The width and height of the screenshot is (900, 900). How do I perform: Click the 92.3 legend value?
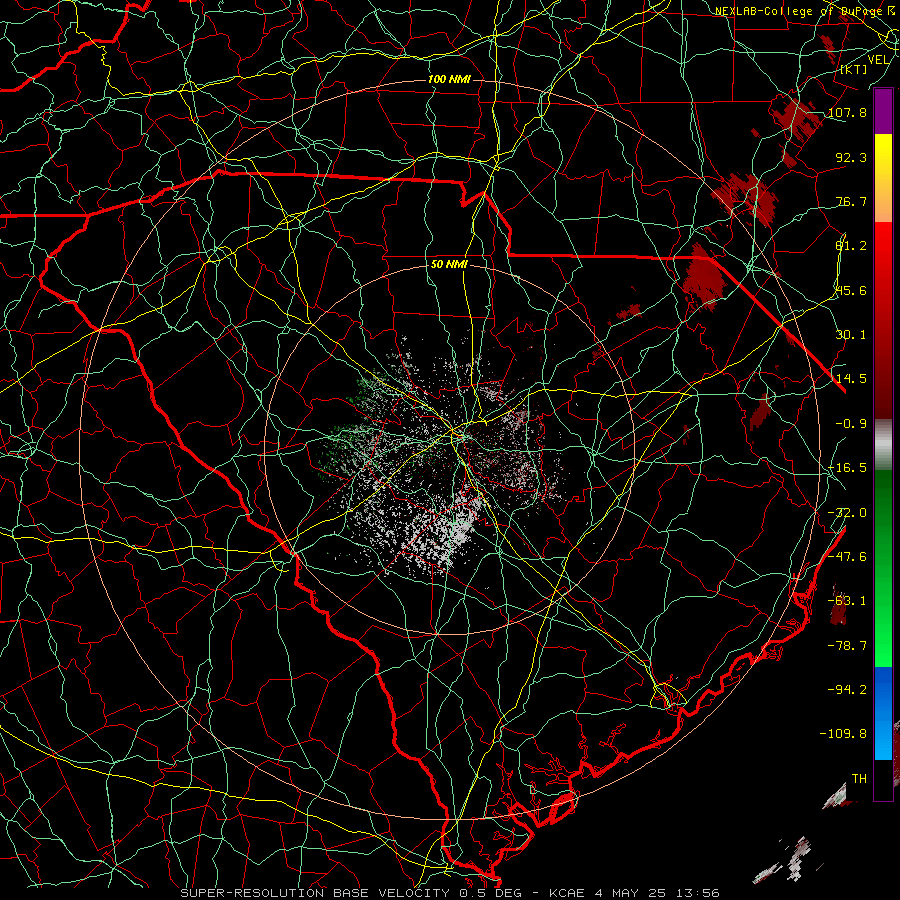point(851,157)
